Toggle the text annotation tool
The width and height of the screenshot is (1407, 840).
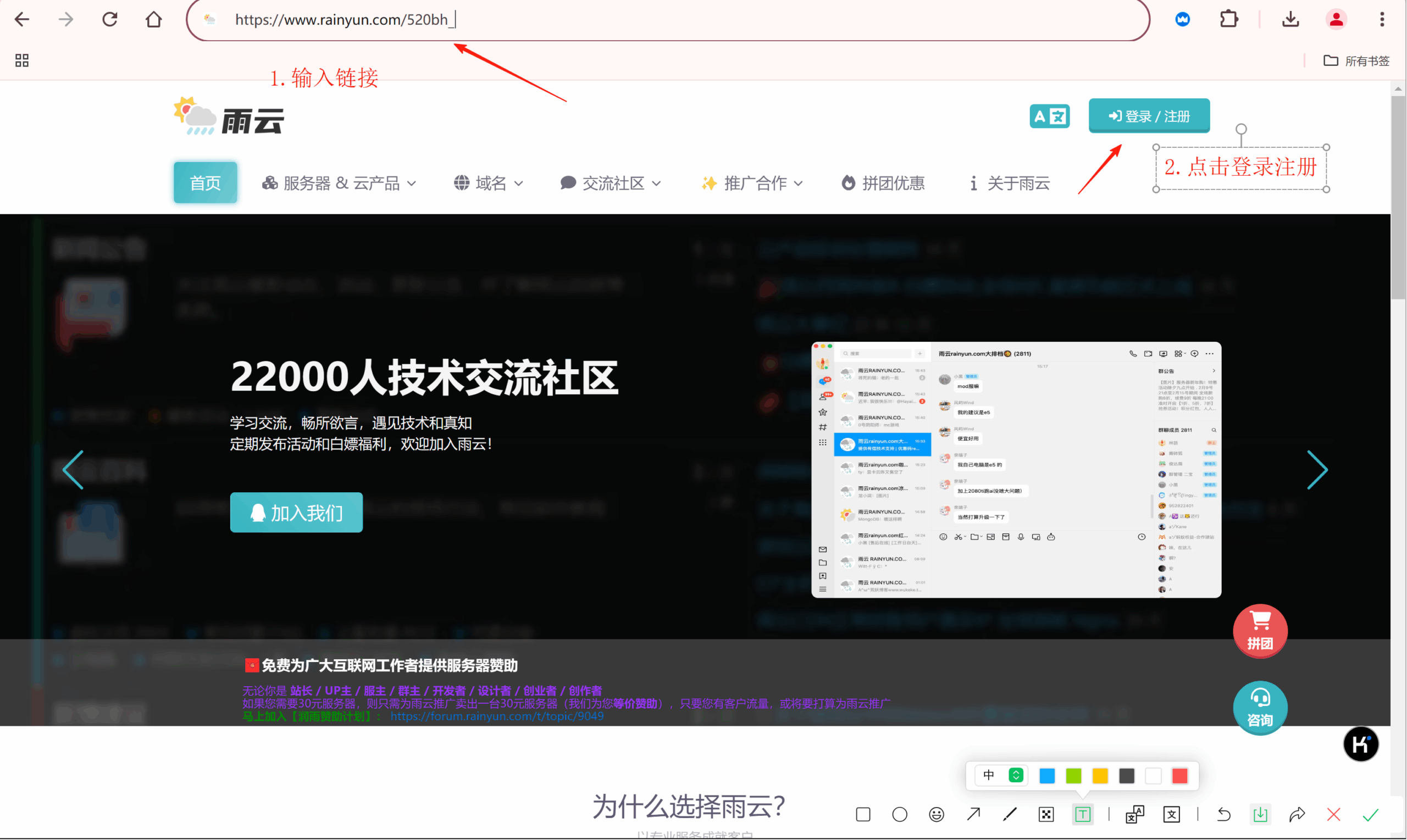(1083, 815)
